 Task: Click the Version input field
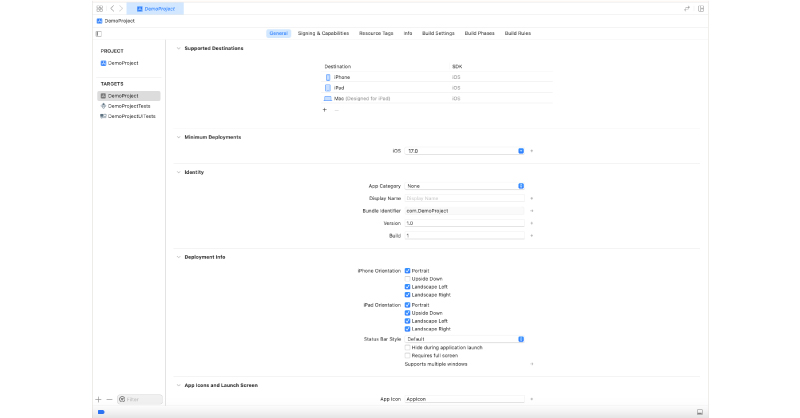coord(464,223)
